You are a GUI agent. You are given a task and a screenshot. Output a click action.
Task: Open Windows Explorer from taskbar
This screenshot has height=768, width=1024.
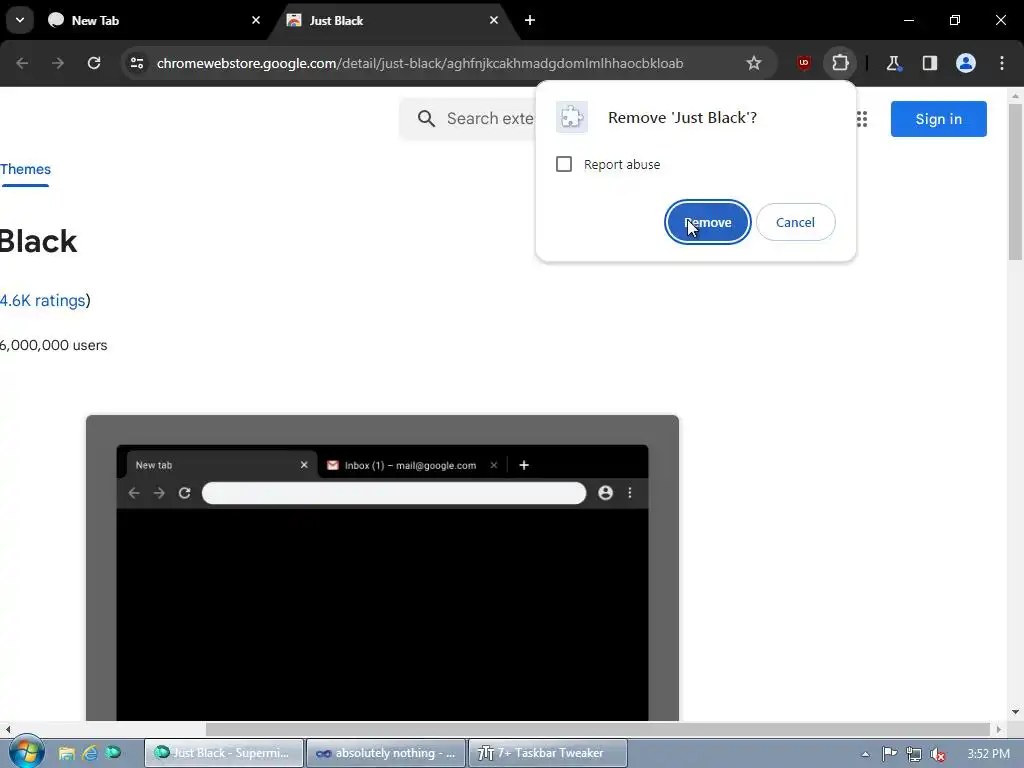66,753
